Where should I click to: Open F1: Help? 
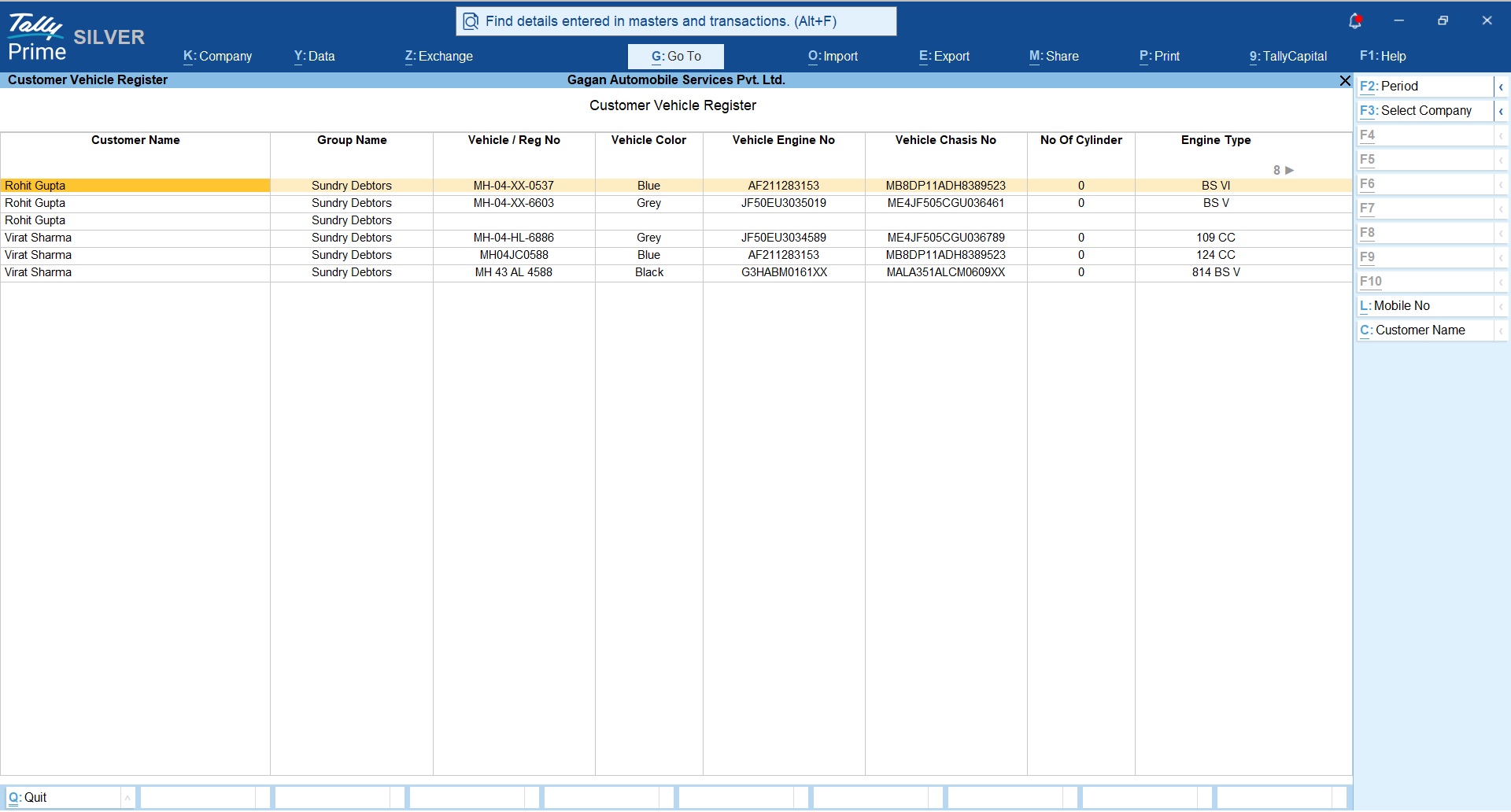click(1383, 57)
